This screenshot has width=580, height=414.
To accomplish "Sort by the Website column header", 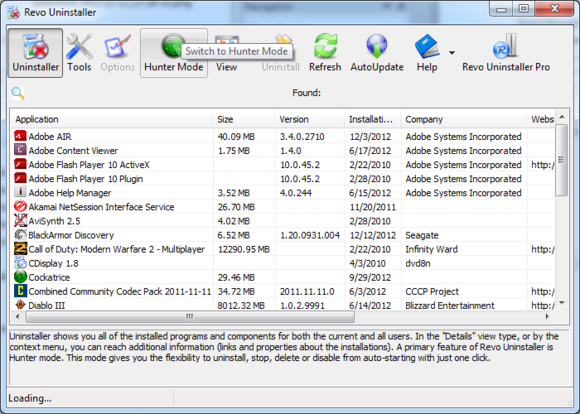I will [541, 119].
